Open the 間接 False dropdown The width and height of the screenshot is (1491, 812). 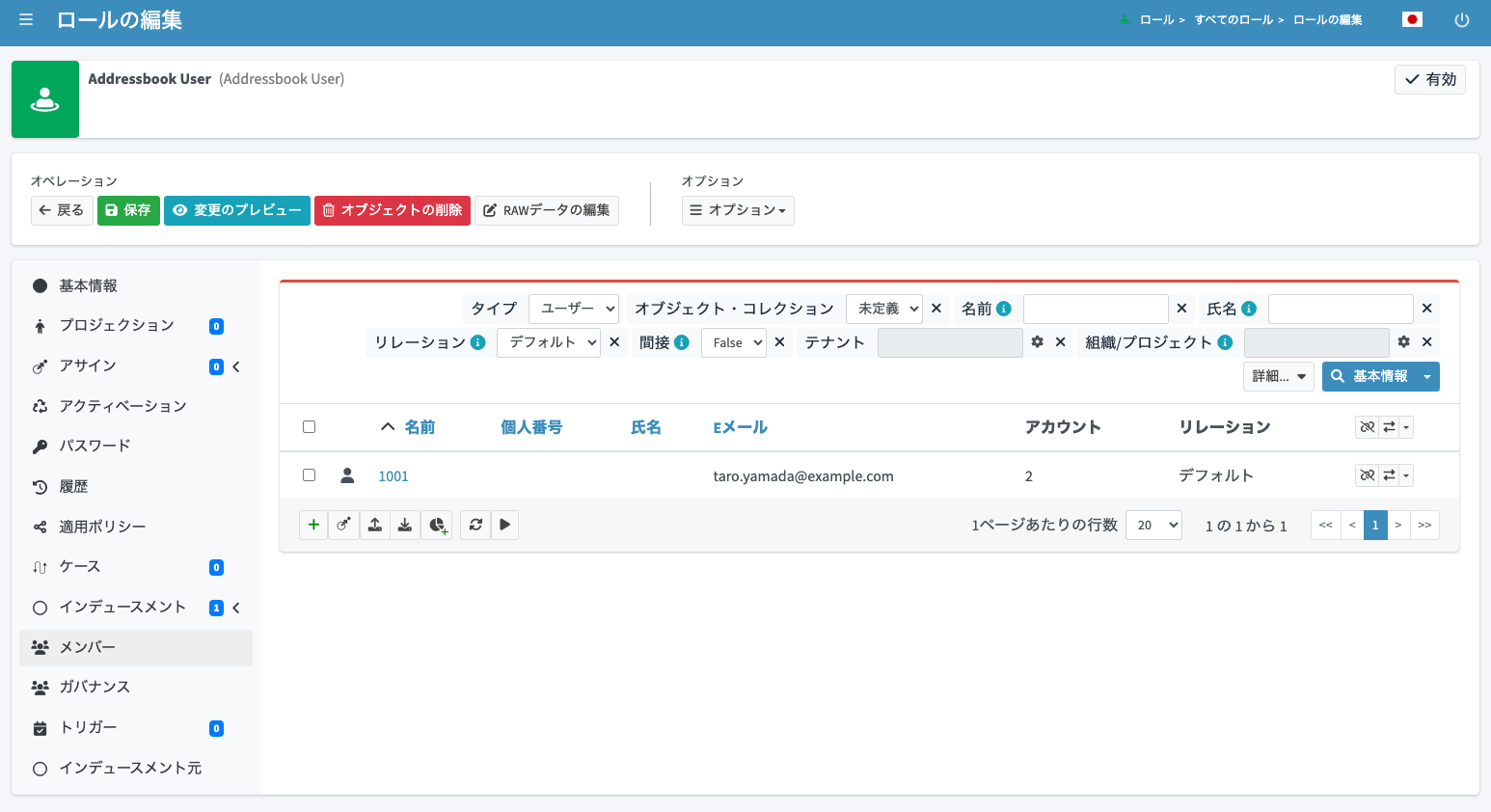click(x=734, y=342)
